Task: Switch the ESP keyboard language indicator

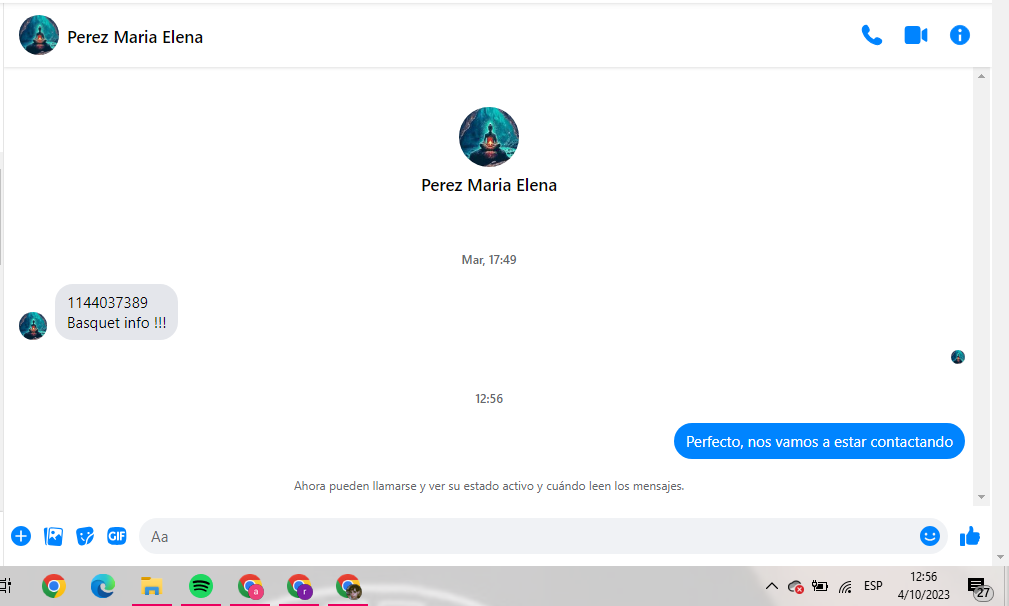Action: tap(873, 586)
